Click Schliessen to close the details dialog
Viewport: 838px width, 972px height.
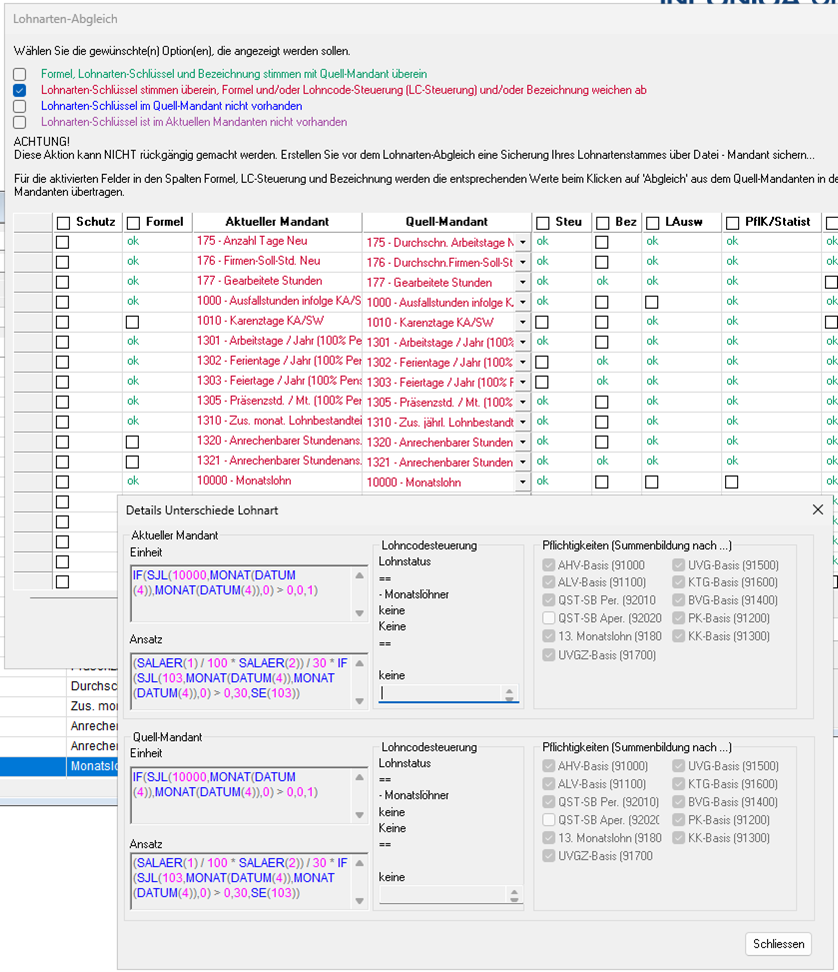(778, 943)
